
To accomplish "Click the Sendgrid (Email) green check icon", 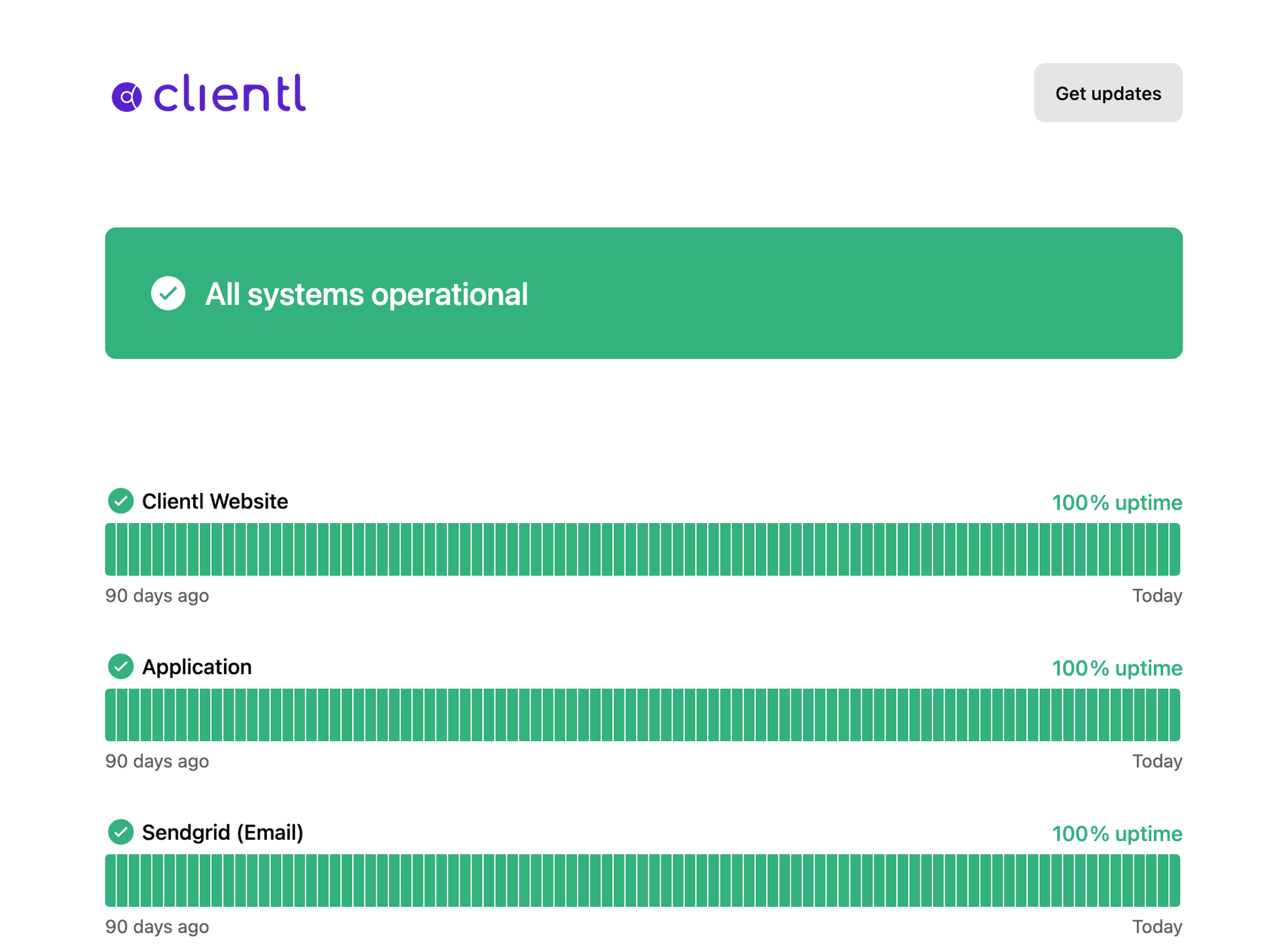I will tap(121, 832).
